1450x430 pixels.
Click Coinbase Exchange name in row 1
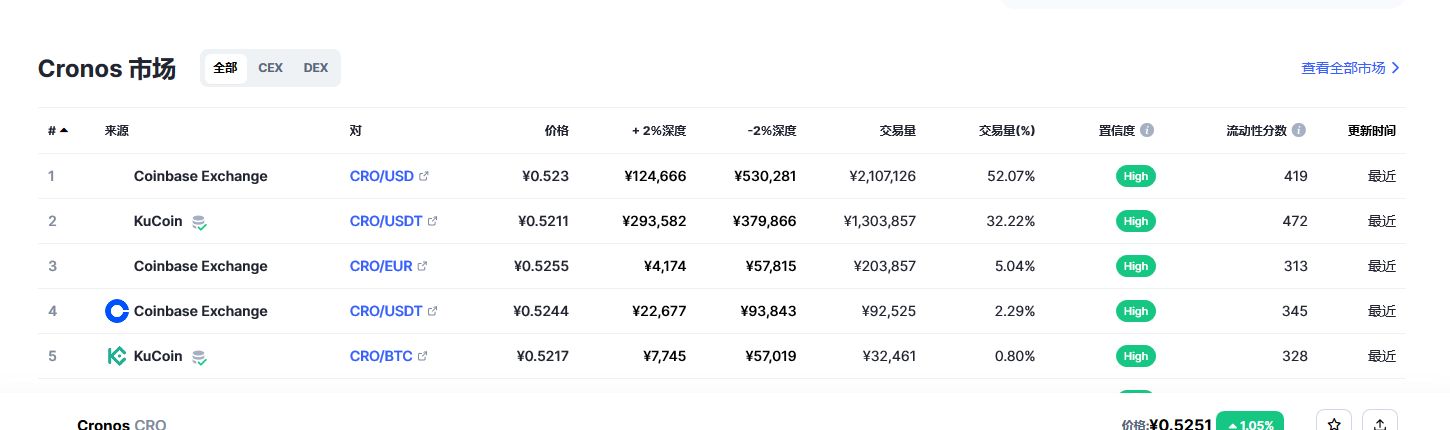[x=201, y=176]
